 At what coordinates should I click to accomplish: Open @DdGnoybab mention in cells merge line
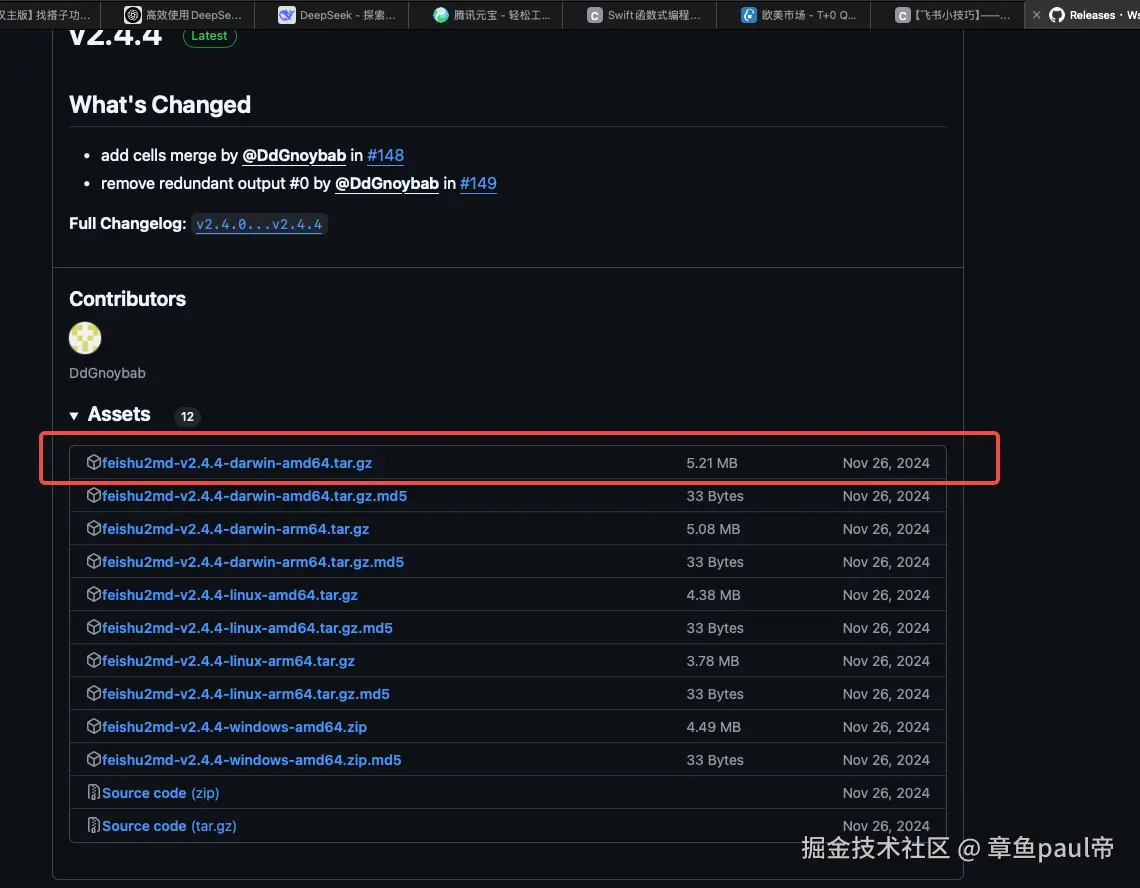(294, 156)
